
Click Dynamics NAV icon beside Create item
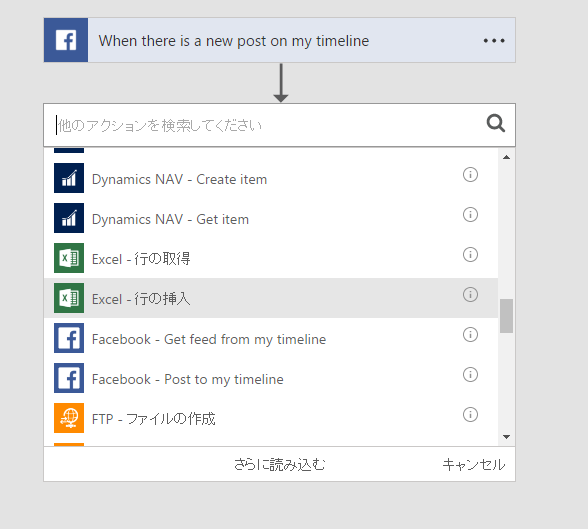pos(69,178)
